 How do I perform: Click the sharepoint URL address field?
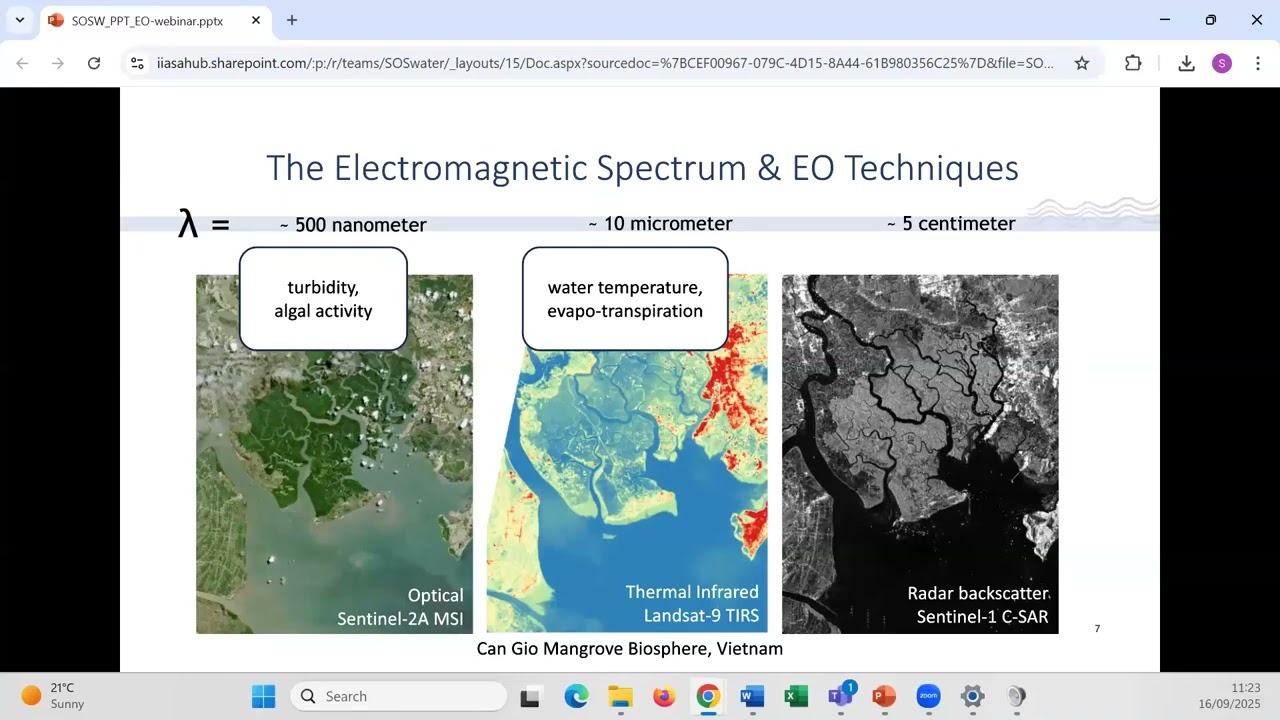coord(605,63)
